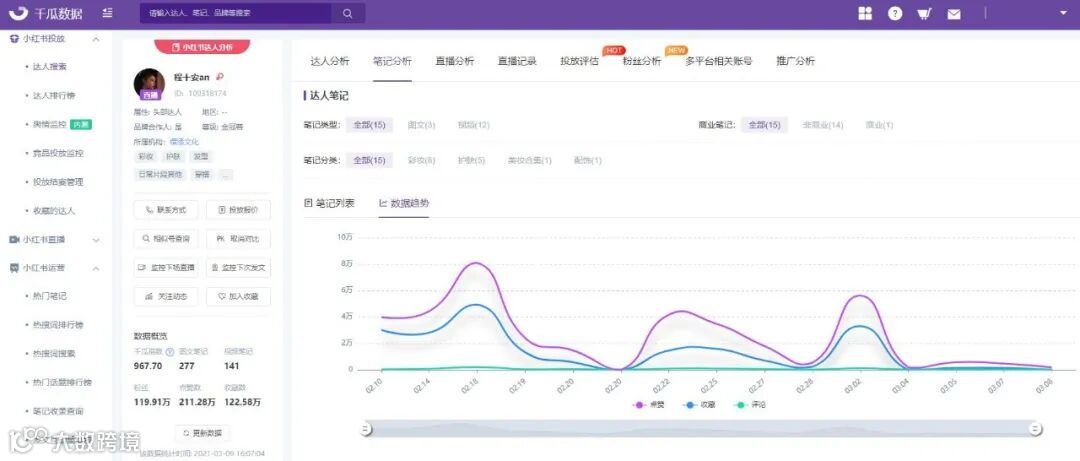Toggle the 评论 series in the chart legend
Image resolution: width=1080 pixels, height=461 pixels.
click(749, 404)
